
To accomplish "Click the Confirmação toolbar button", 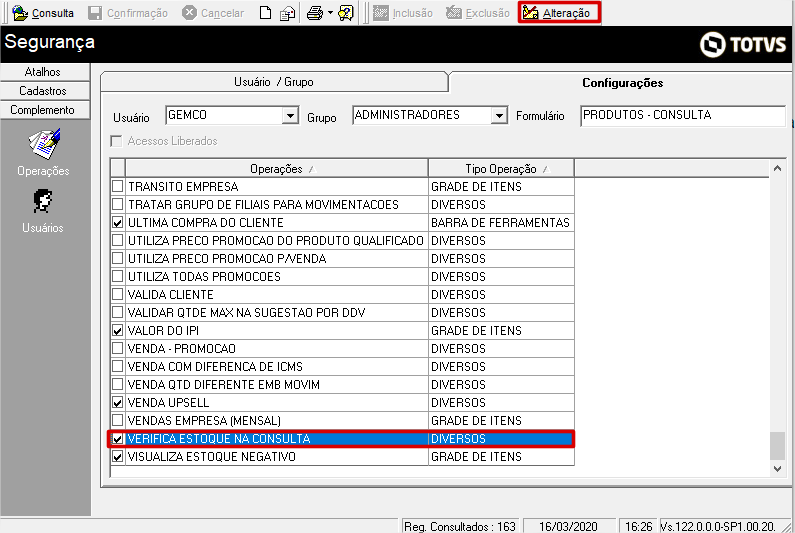I will tap(127, 13).
